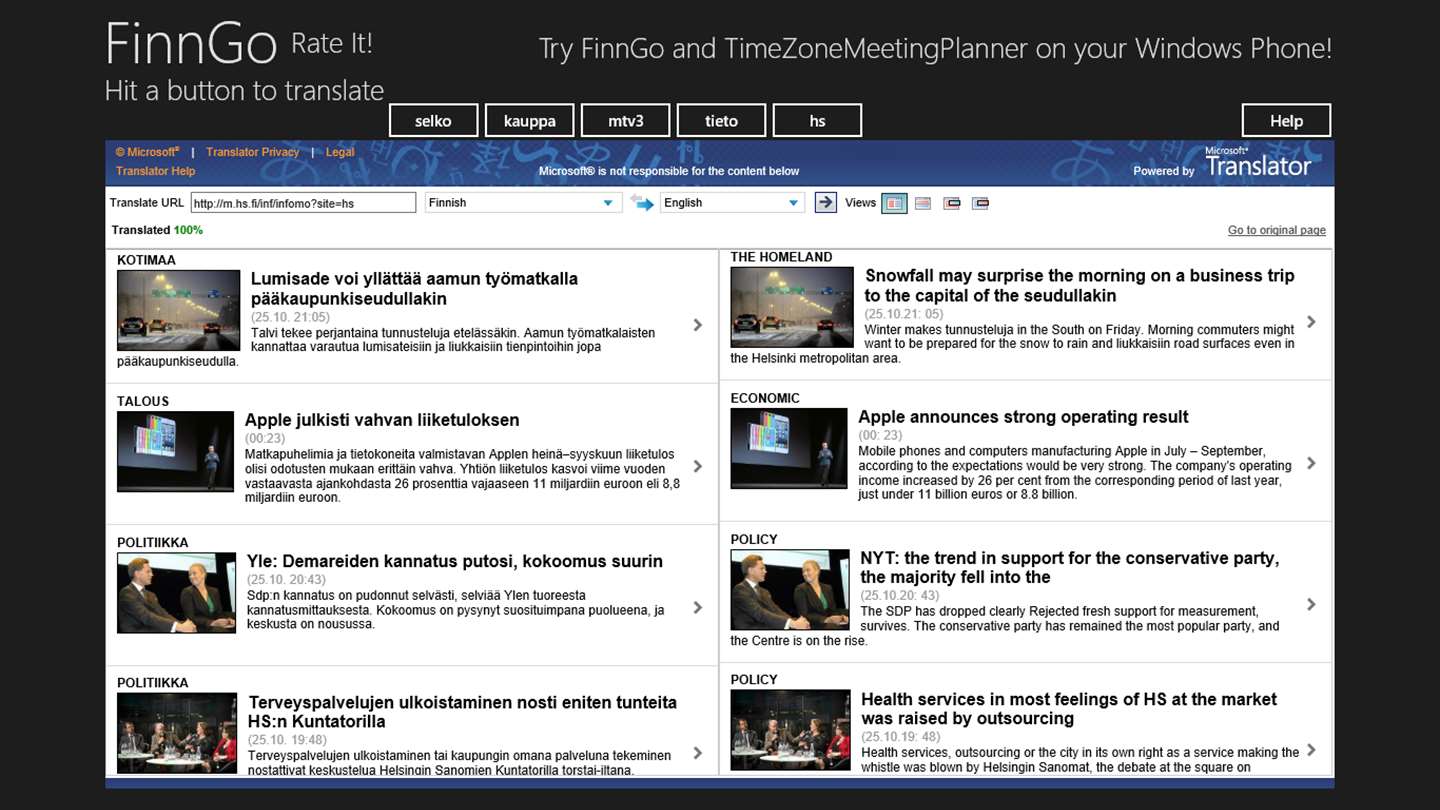This screenshot has width=1440, height=810.
Task: Click Apple presentation thumbnail in English pane
Action: (789, 448)
